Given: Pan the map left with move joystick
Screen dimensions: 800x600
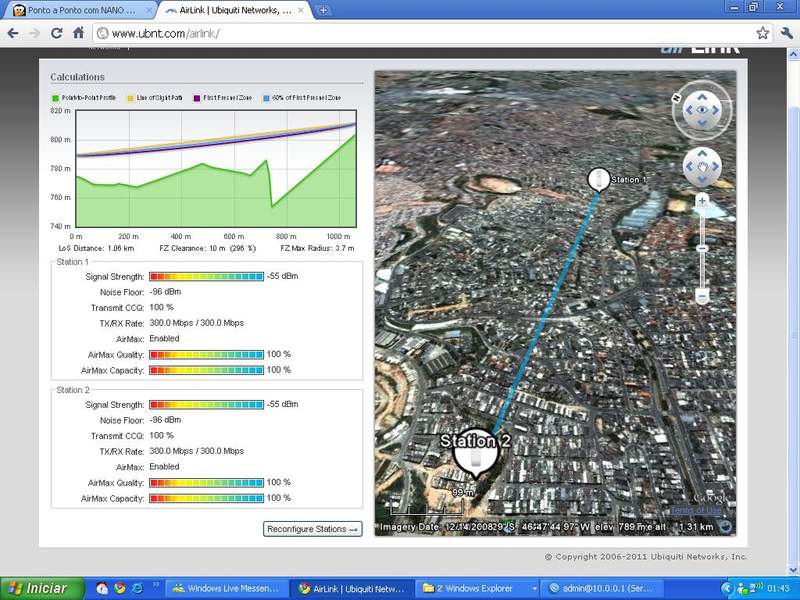Looking at the screenshot, I should click(689, 166).
